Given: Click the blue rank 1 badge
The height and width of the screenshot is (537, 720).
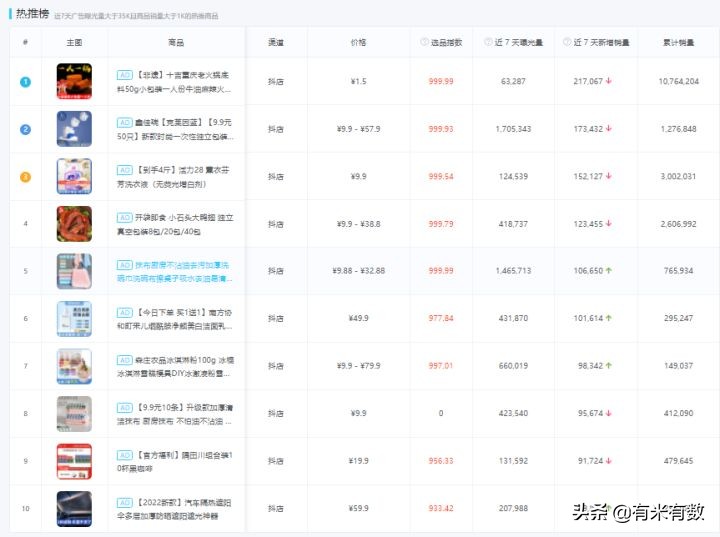Looking at the screenshot, I should point(25,82).
